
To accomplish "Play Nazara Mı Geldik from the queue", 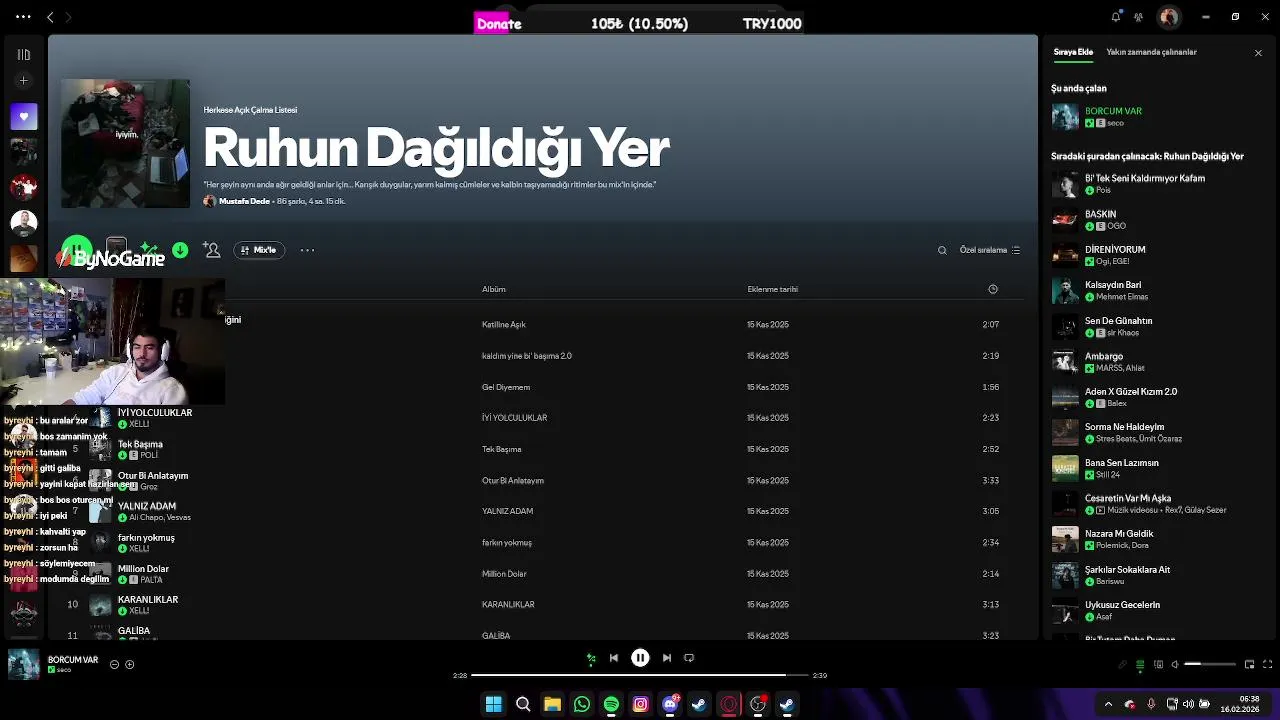I will [1158, 539].
